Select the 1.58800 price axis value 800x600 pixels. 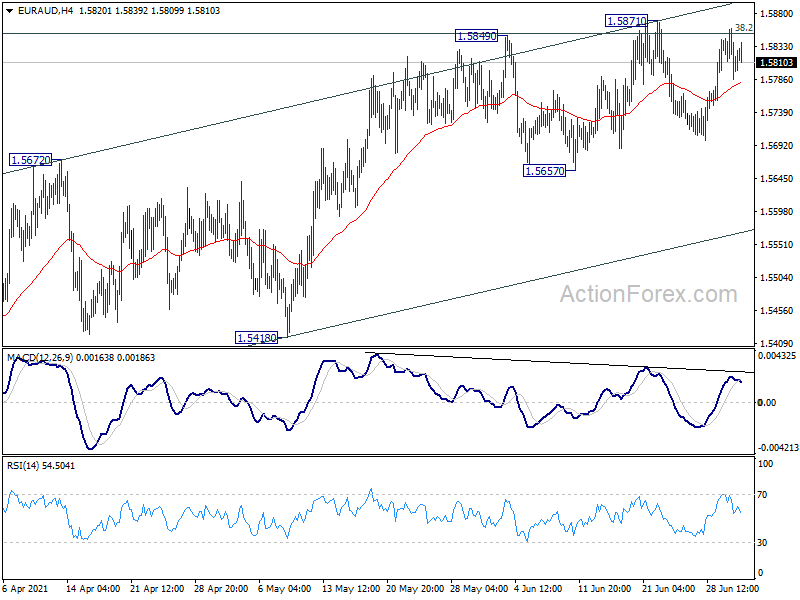(x=777, y=14)
